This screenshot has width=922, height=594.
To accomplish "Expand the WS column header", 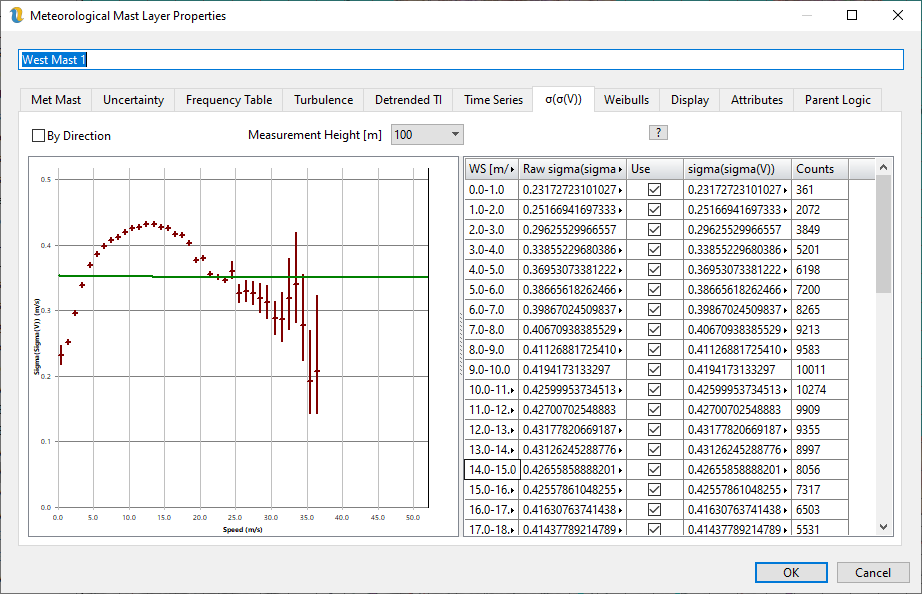I will [x=513, y=169].
